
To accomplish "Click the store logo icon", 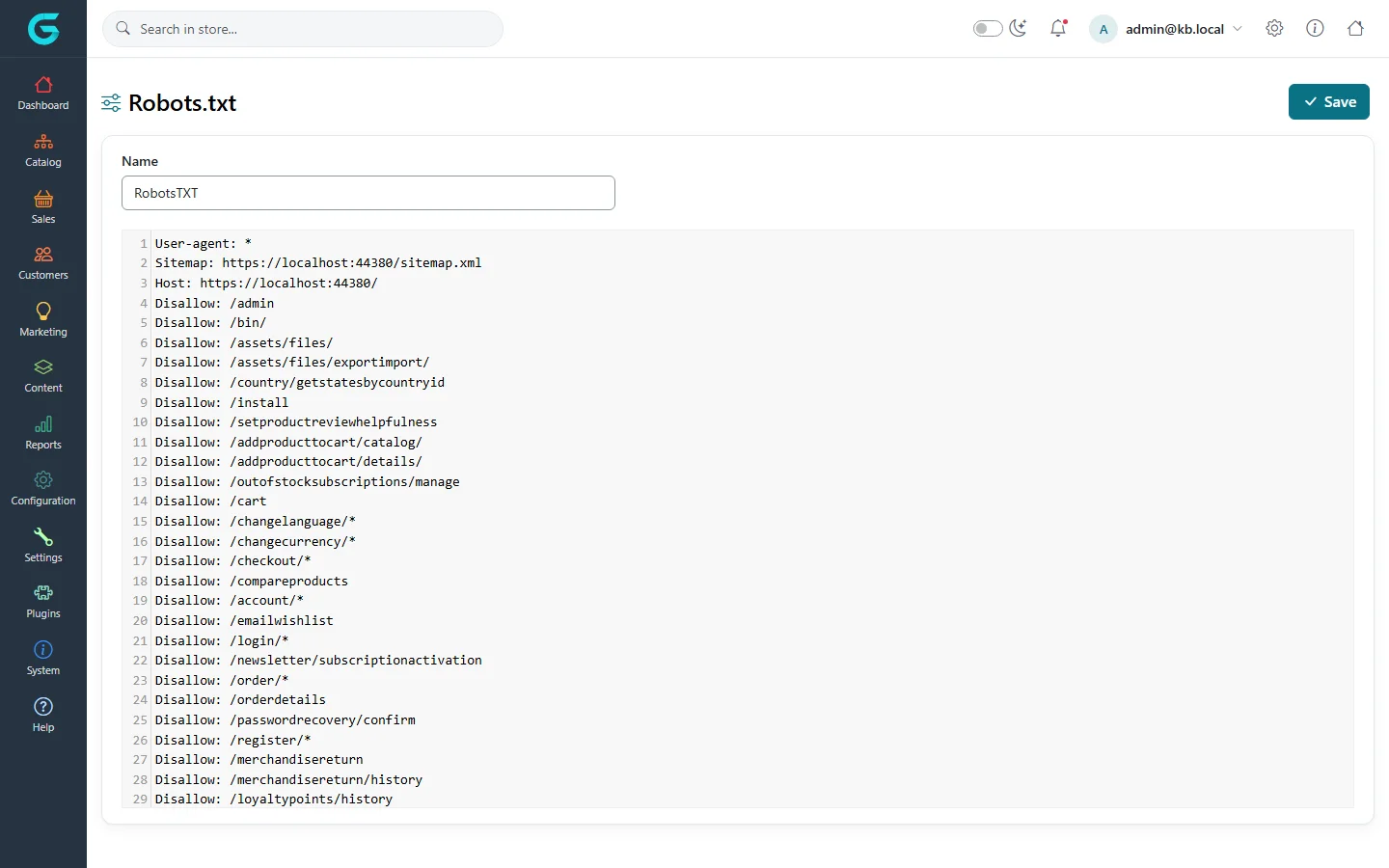I will (43, 29).
